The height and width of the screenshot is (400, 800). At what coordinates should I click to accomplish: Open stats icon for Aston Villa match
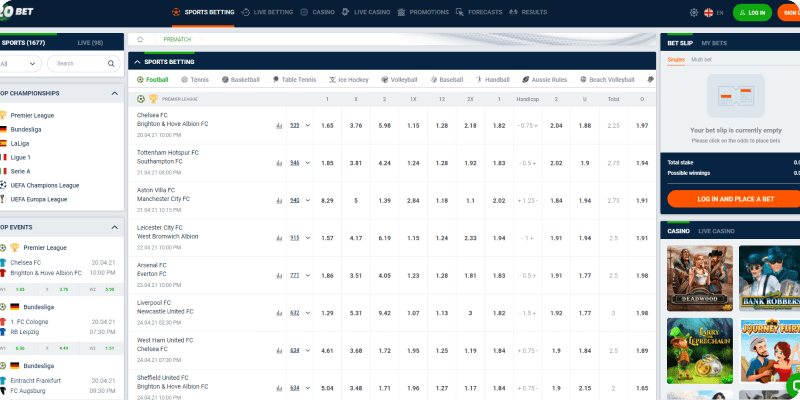pyautogui.click(x=279, y=200)
